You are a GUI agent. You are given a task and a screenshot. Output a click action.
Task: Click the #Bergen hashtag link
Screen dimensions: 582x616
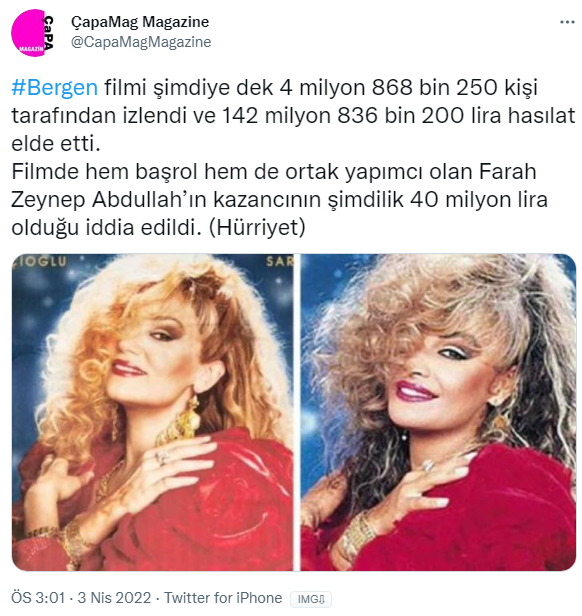55,87
